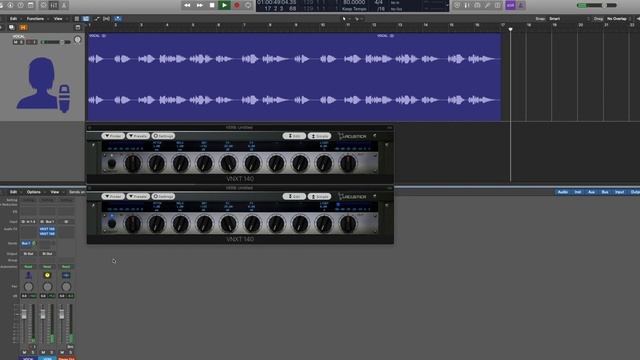Viewport: 640px width, 360px height.
Task: Open the Tracks Edit menu
Action: (x=13, y=19)
